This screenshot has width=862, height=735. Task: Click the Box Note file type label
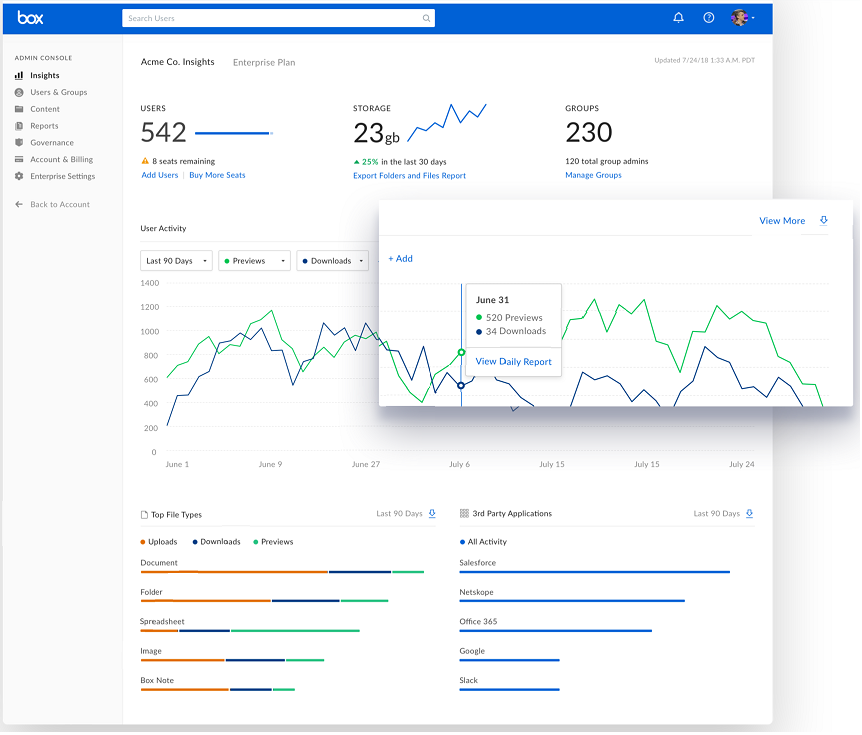coord(157,680)
